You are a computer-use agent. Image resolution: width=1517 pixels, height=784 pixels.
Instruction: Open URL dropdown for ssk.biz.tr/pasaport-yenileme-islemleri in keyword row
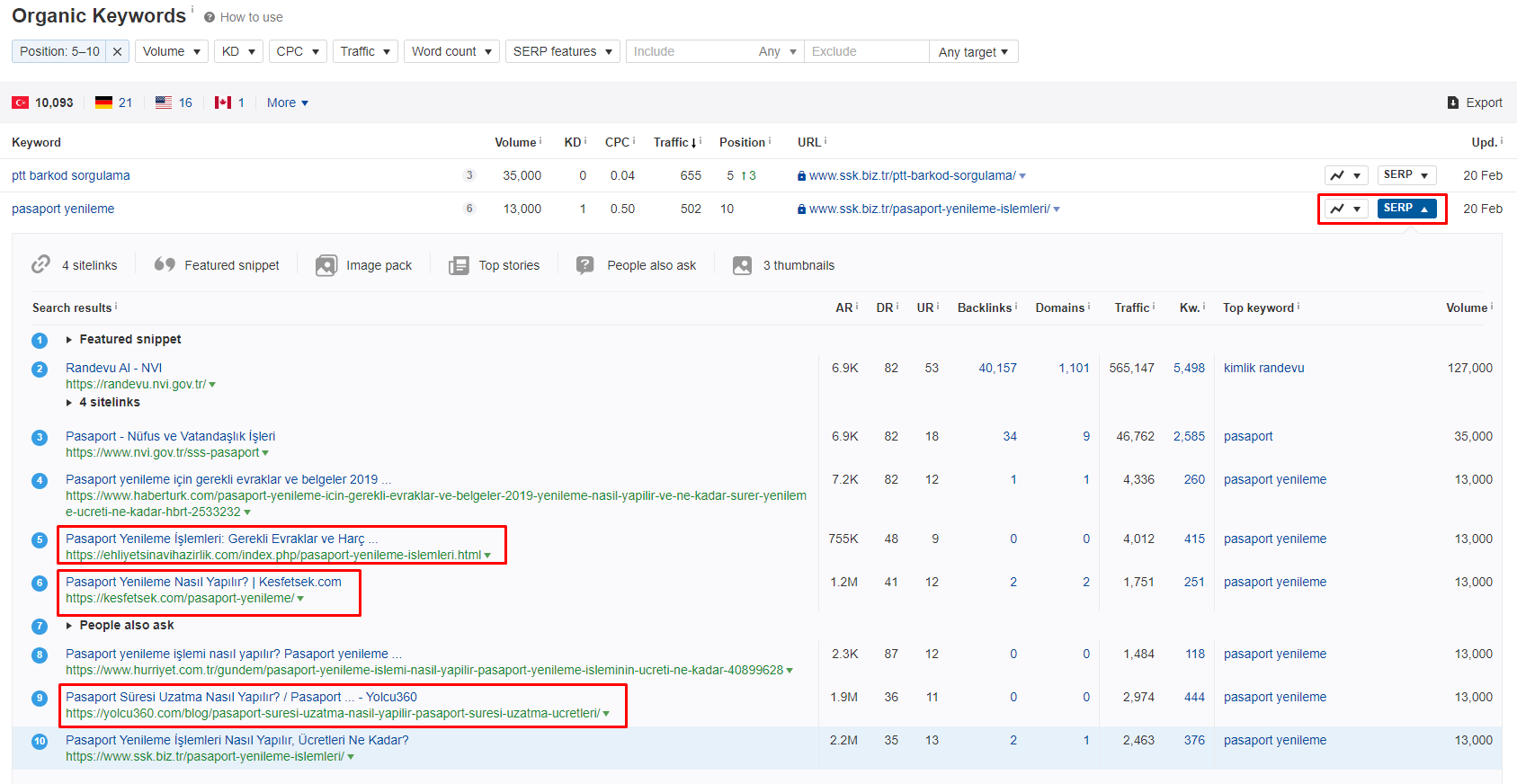(x=1057, y=209)
